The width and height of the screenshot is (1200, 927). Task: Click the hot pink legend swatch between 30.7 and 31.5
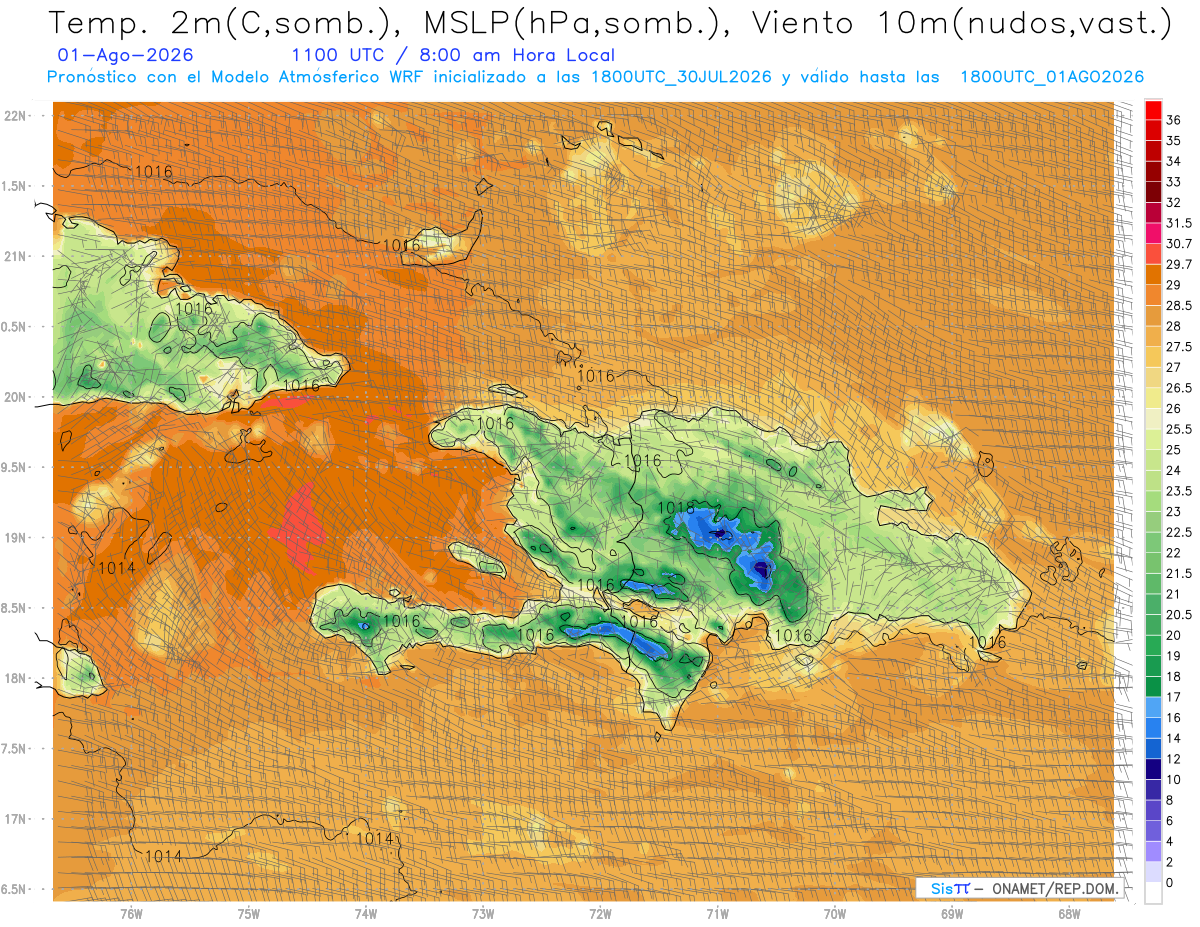(x=1153, y=234)
